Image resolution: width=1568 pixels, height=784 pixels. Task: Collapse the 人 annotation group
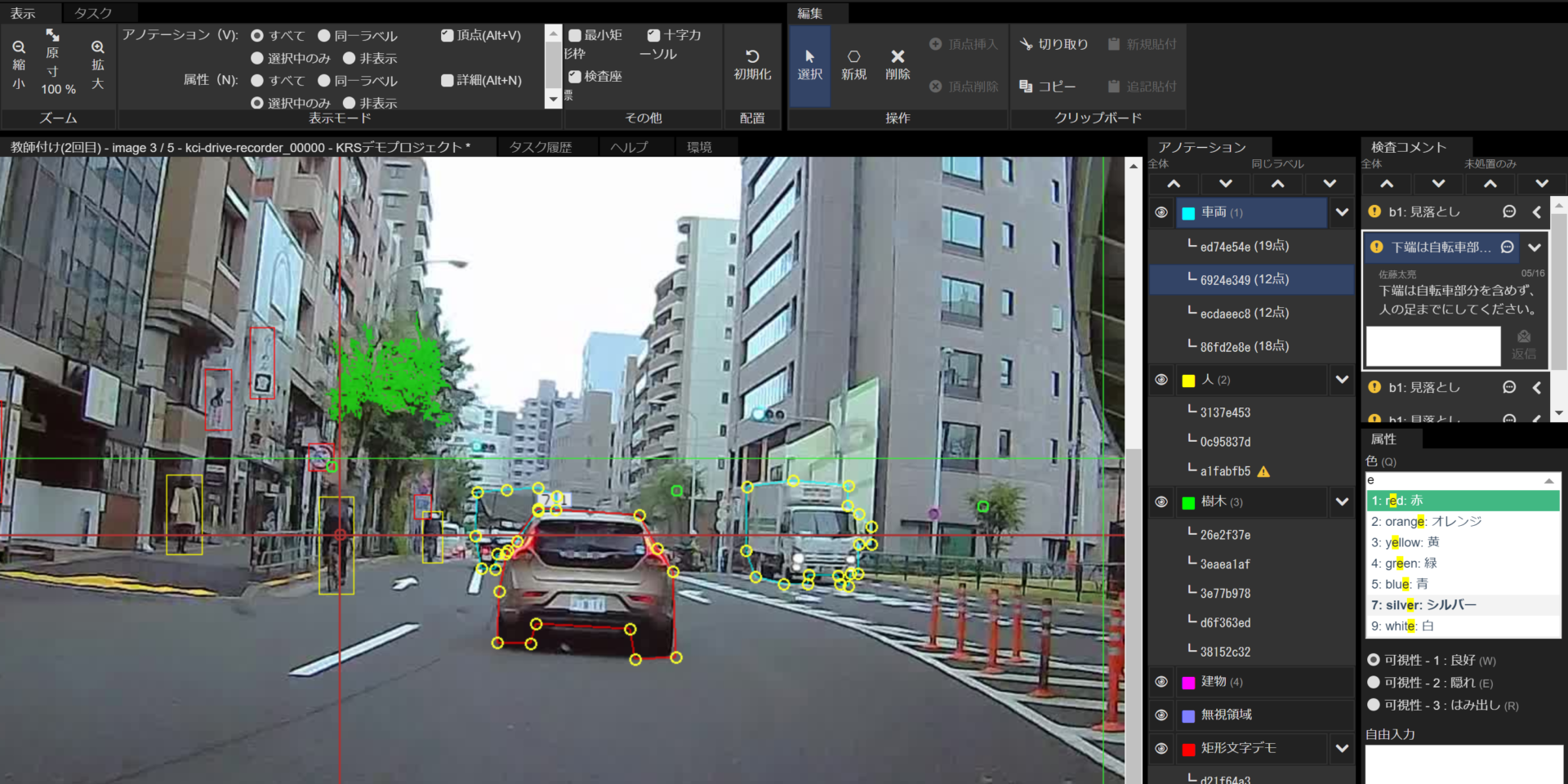pos(1342,380)
